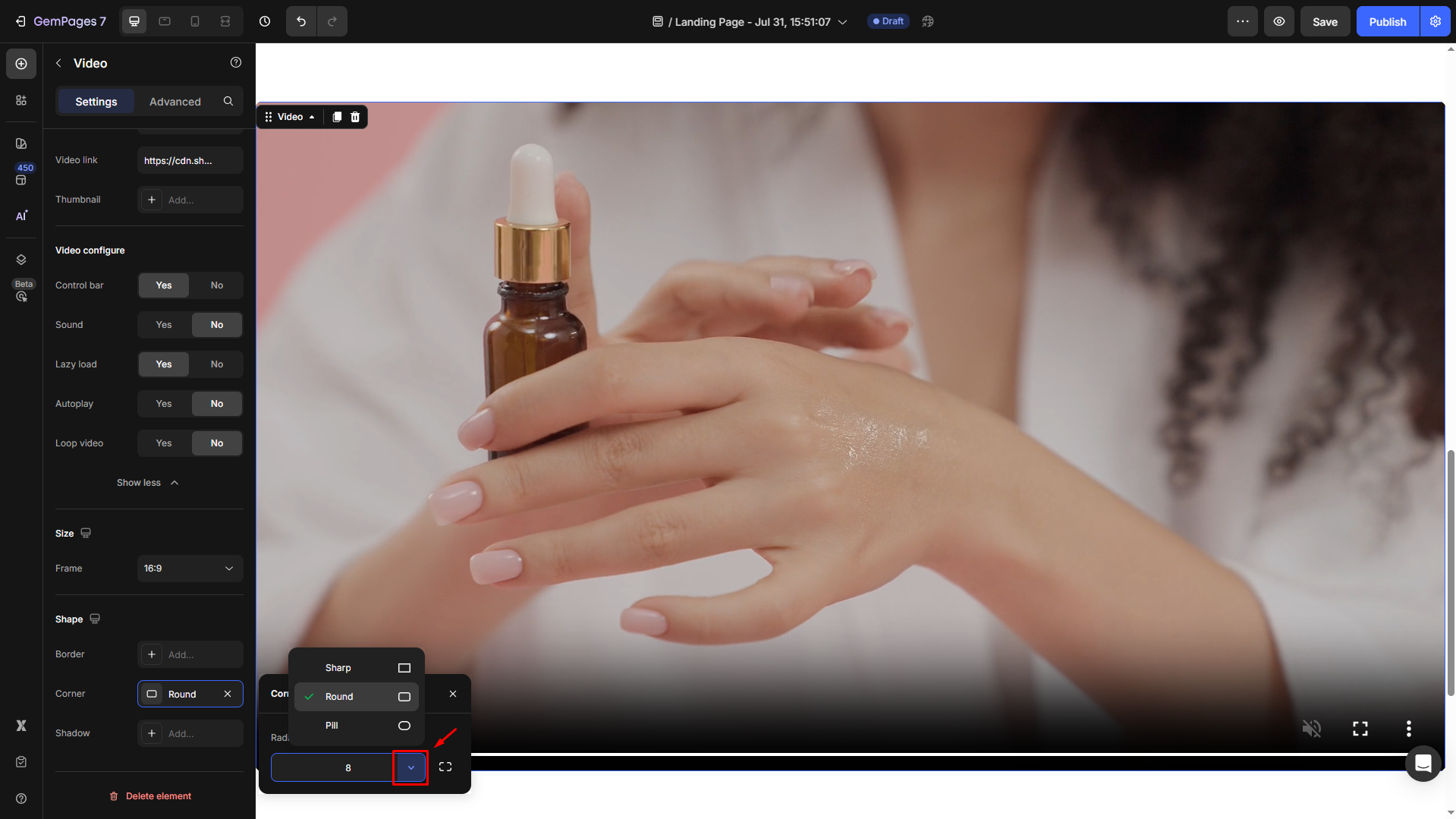Expand the radius unit dropdown arrow

pyautogui.click(x=410, y=767)
